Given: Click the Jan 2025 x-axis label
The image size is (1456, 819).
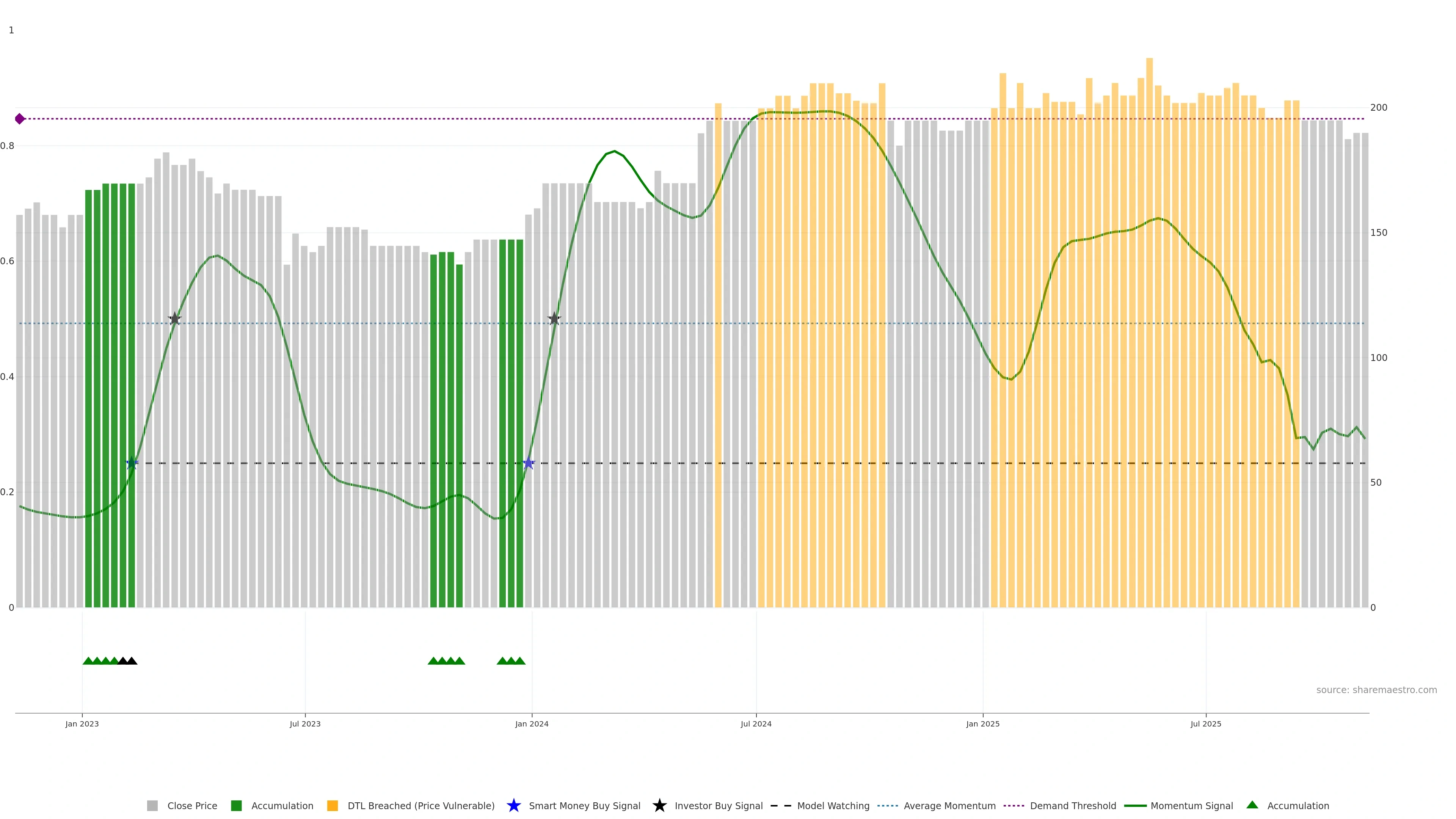Looking at the screenshot, I should [x=982, y=723].
